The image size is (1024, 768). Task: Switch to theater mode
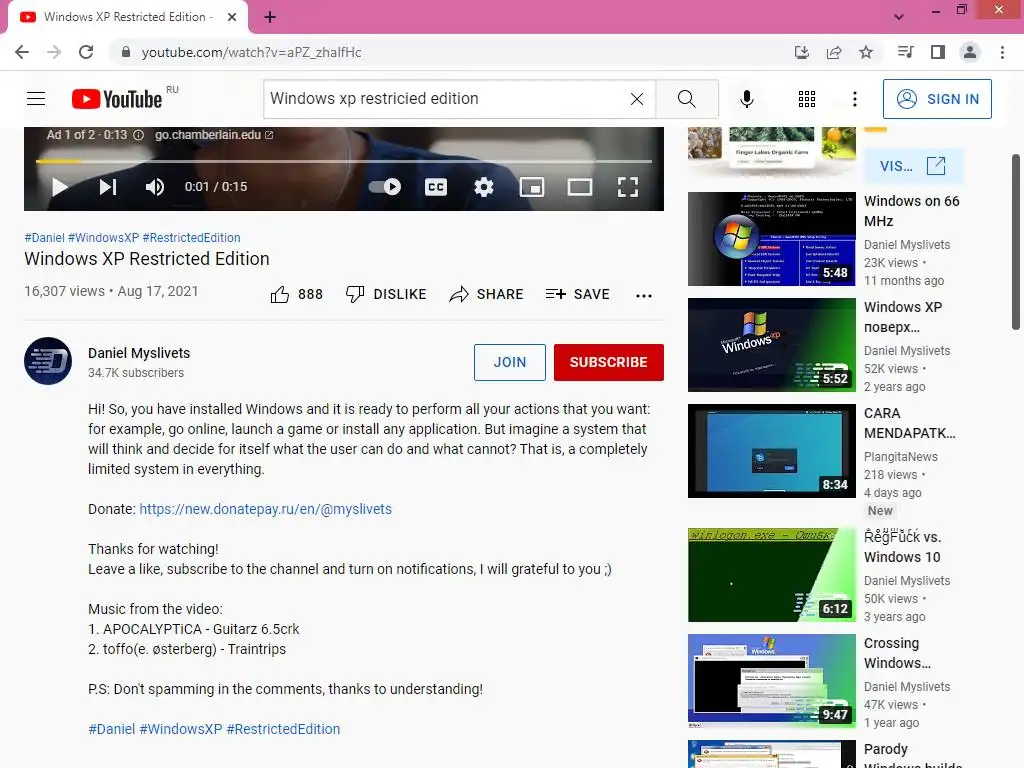pos(579,187)
